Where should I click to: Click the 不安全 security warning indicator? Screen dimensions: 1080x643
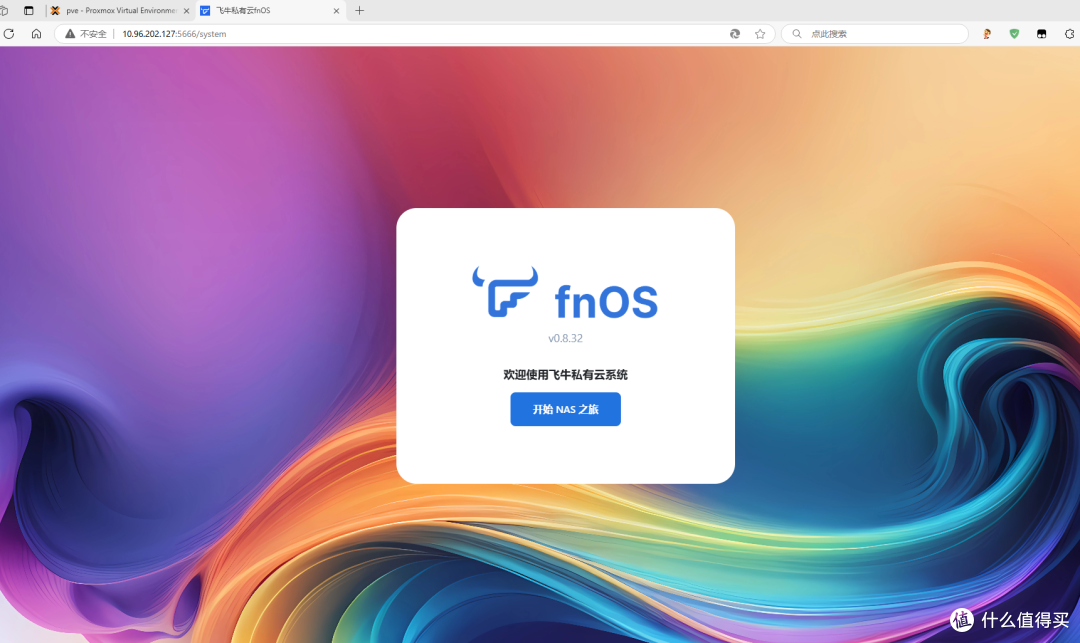point(86,34)
